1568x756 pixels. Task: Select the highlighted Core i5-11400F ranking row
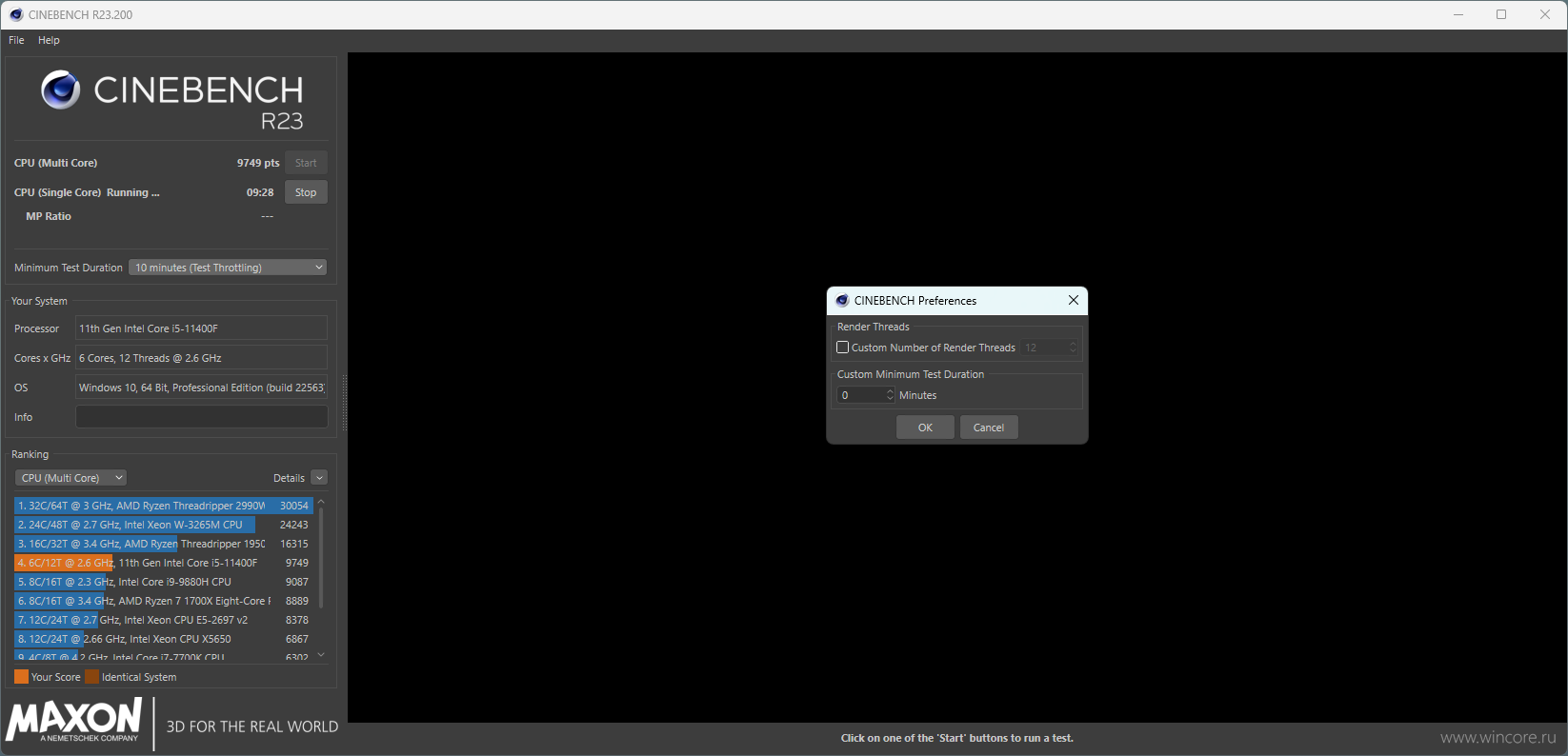coord(163,563)
